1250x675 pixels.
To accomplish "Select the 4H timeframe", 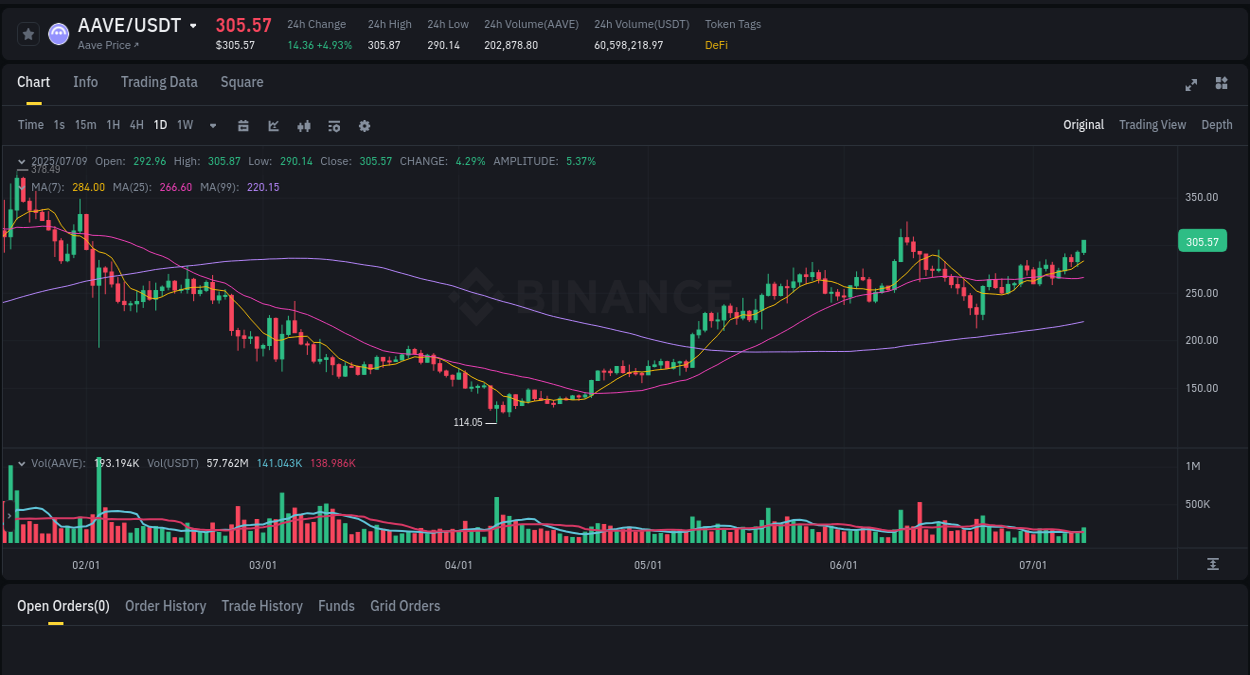I will 136,125.
